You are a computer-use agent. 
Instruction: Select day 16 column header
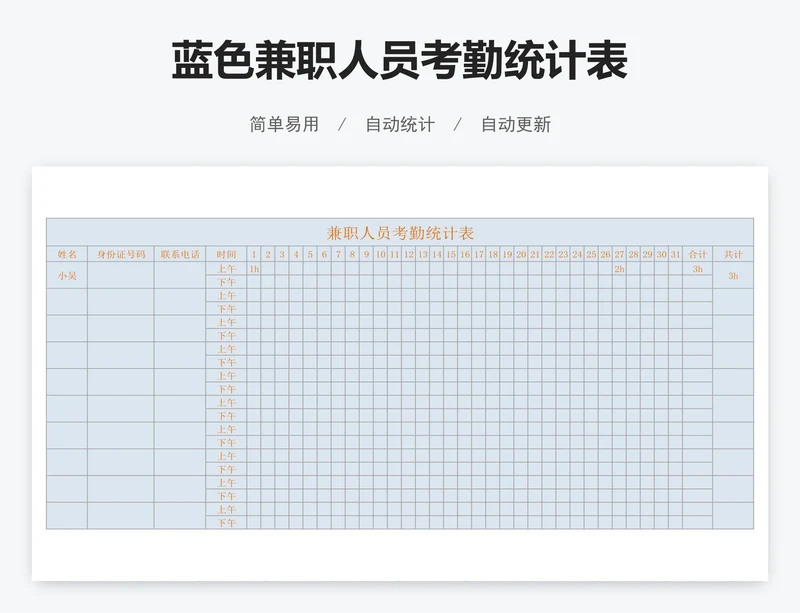click(x=465, y=254)
